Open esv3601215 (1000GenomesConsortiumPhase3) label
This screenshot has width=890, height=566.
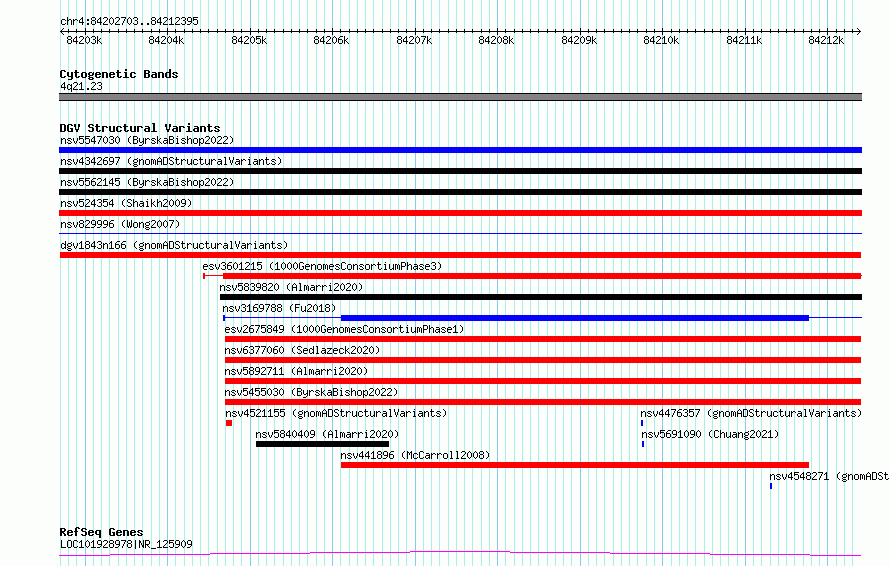322,266
